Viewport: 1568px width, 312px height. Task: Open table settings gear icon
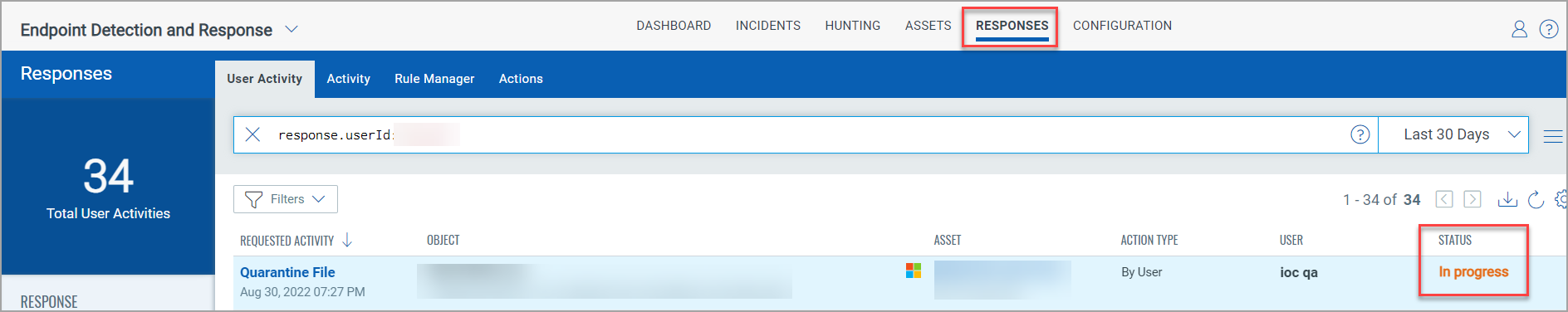(1561, 199)
